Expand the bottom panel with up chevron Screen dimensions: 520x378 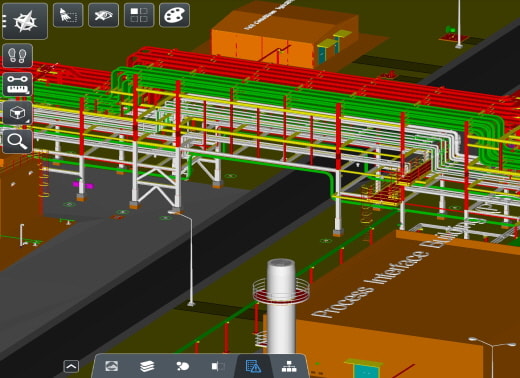click(x=71, y=366)
